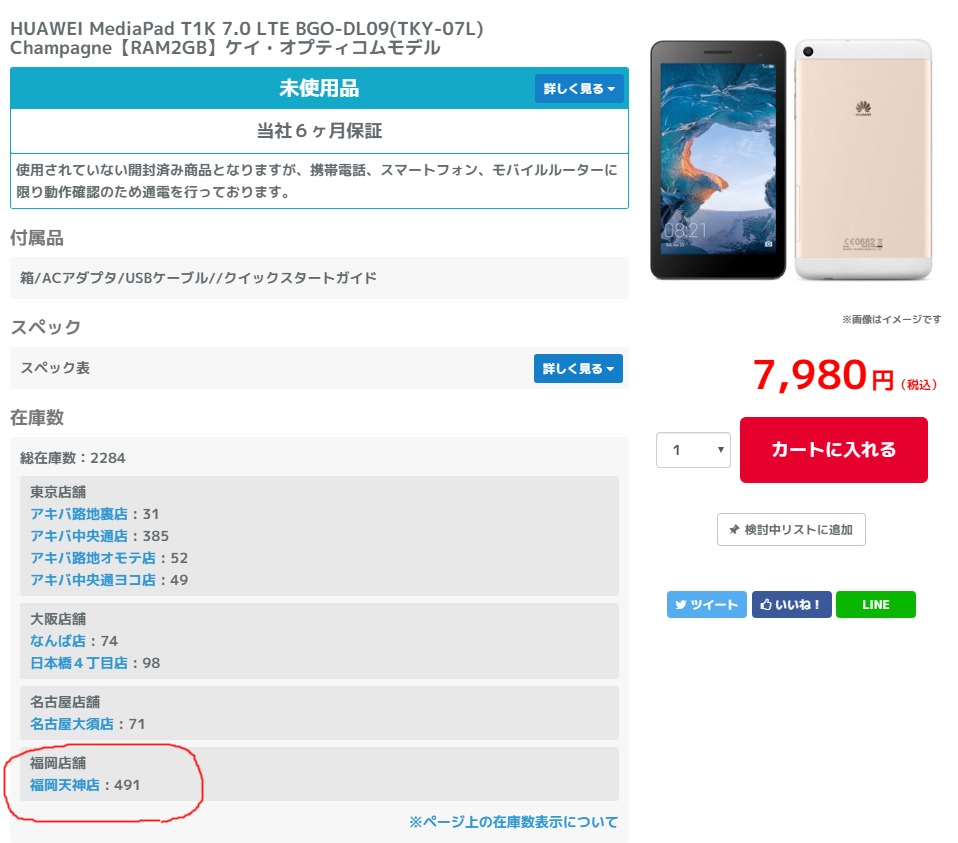Open the アキバ路地オモテ店 store link
Image resolution: width=958 pixels, height=843 pixels.
click(93, 558)
